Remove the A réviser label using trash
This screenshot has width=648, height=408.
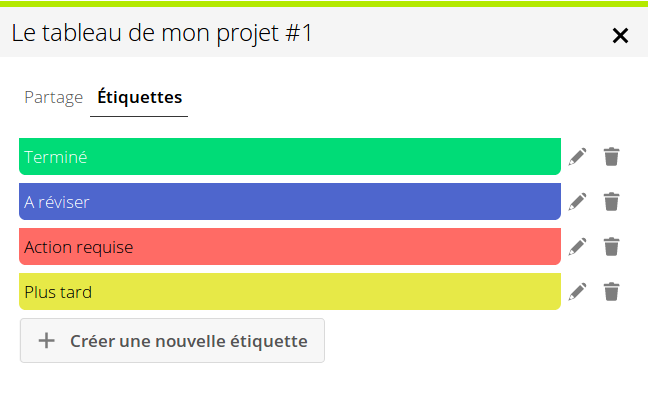612,202
